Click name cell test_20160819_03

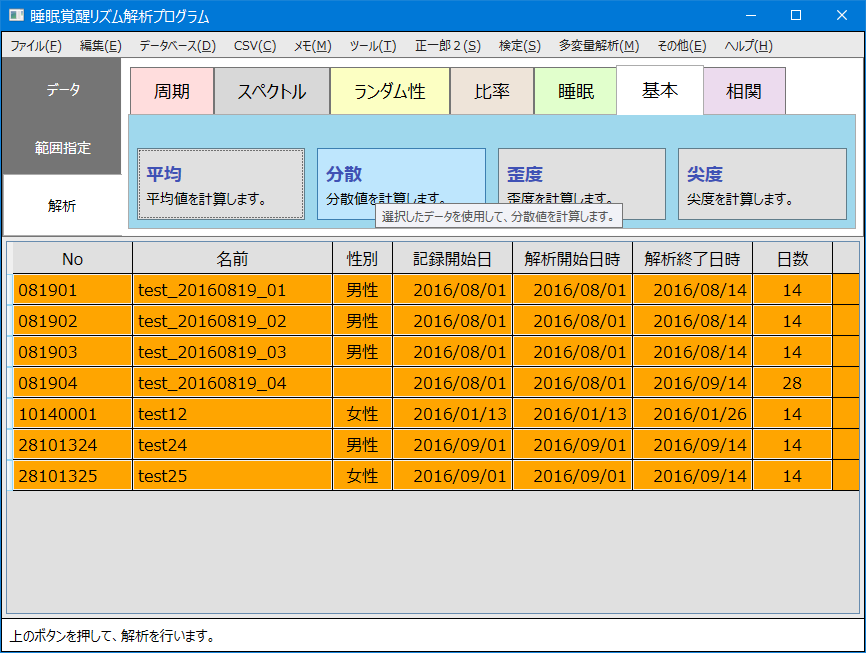point(233,351)
